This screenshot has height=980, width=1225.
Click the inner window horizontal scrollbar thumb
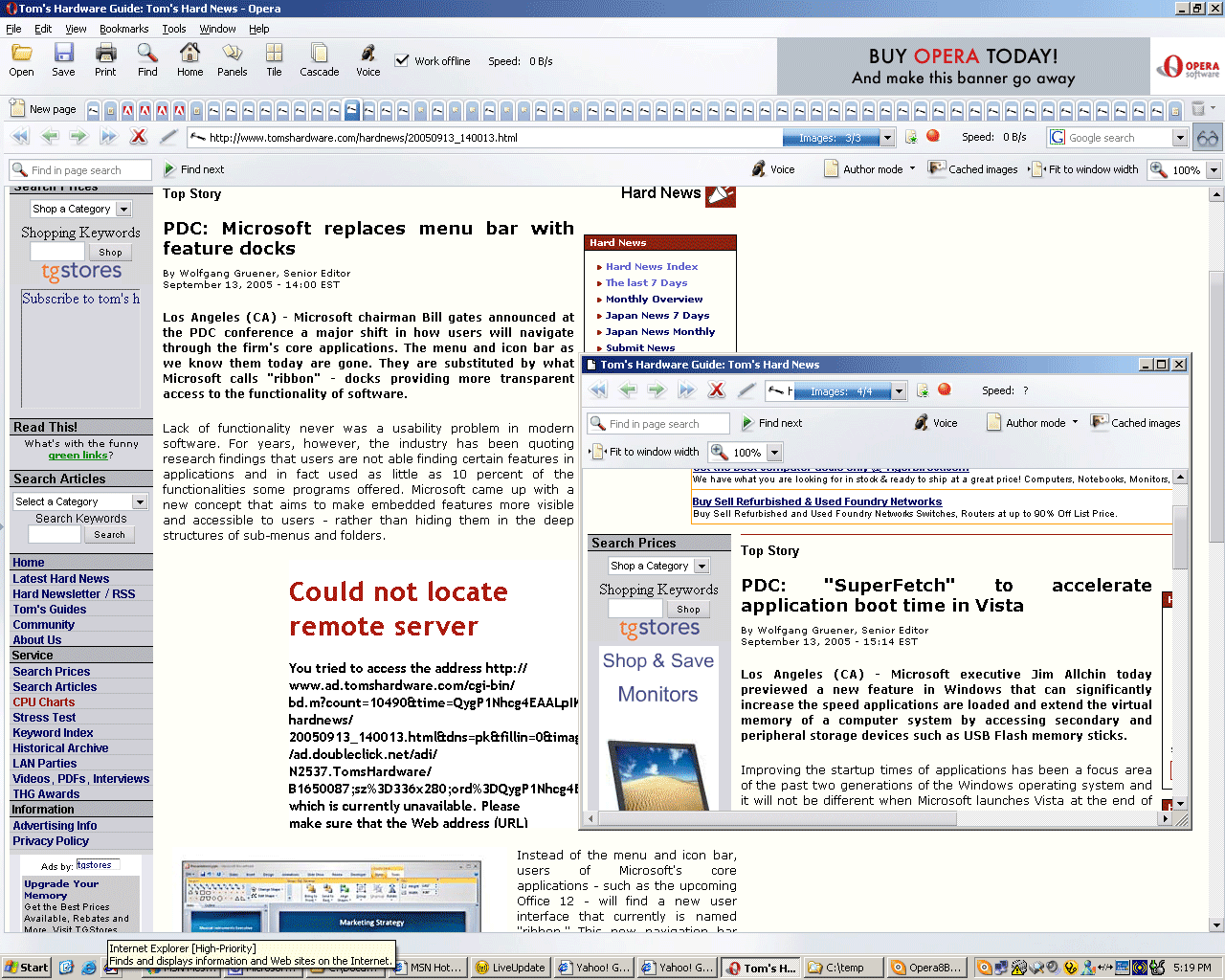pos(779,818)
